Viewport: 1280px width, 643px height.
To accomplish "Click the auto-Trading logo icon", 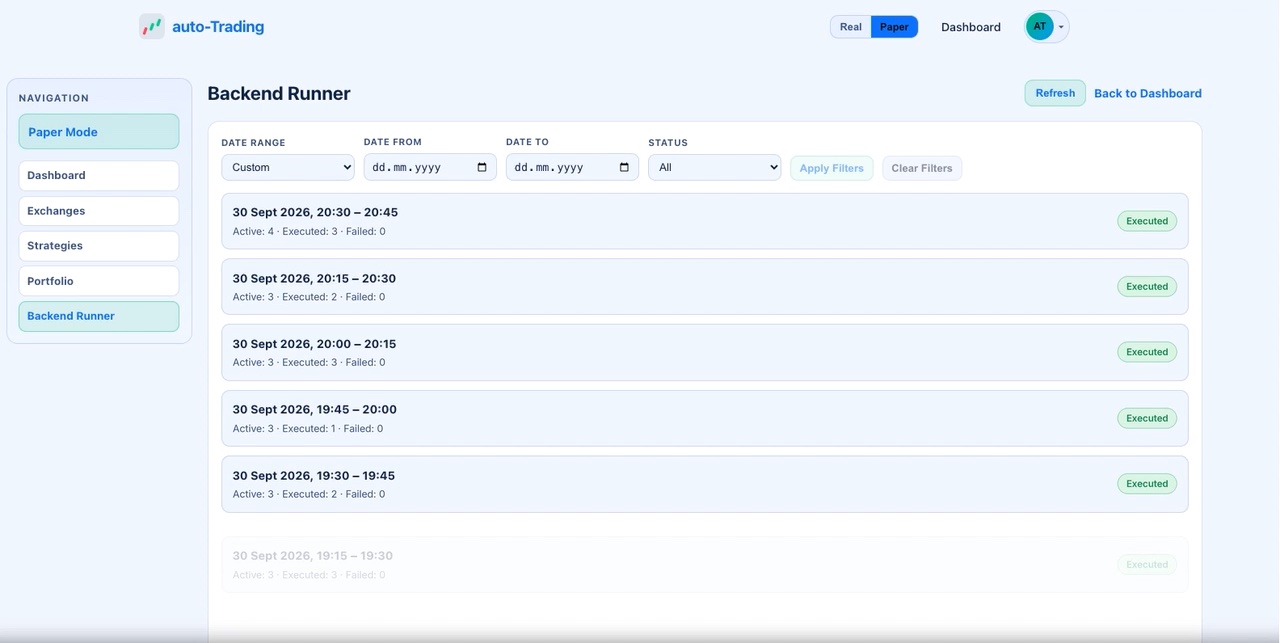I will 151,27.
